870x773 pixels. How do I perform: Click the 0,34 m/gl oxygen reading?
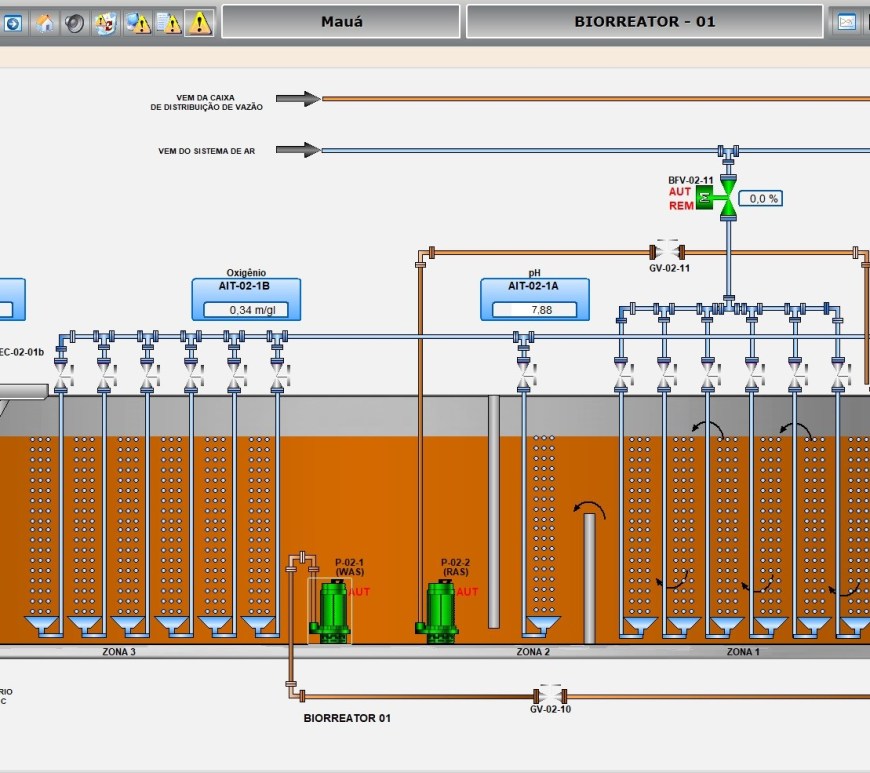tap(246, 310)
